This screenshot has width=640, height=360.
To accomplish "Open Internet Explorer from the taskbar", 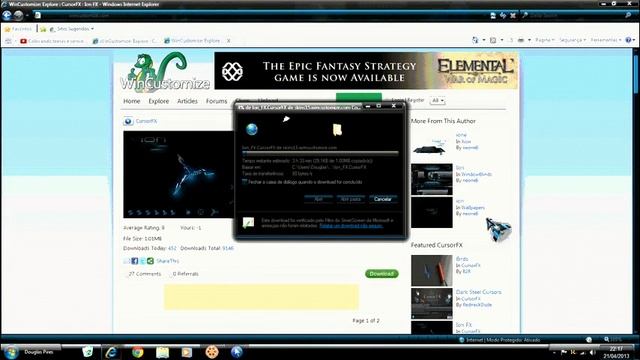I will [111, 352].
